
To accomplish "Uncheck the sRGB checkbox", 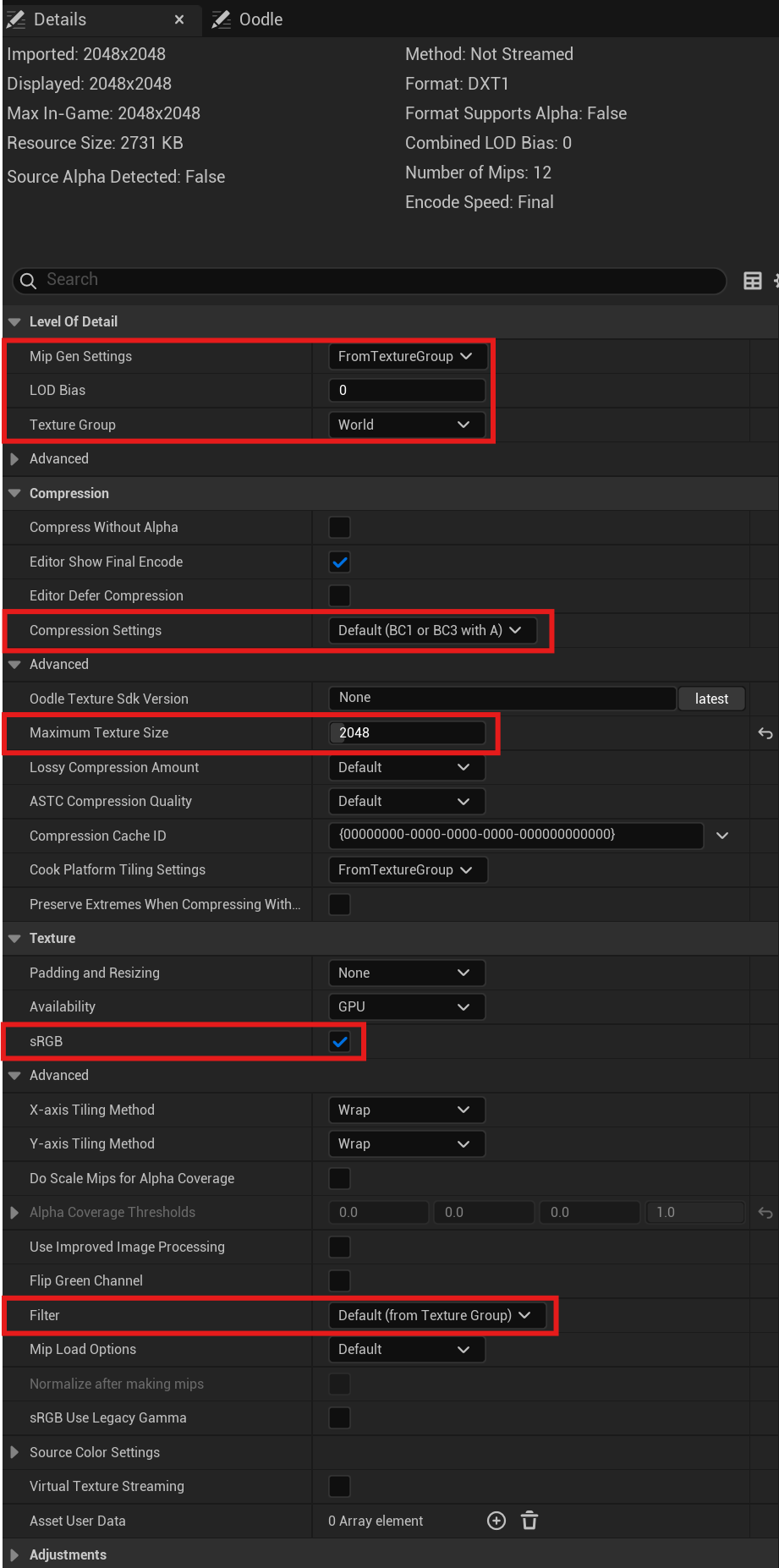I will coord(339,1041).
